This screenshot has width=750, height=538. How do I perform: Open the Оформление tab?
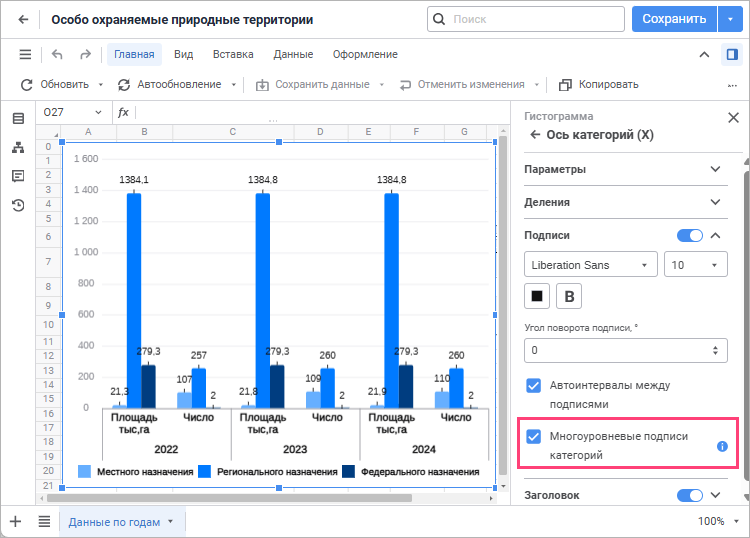(365, 55)
